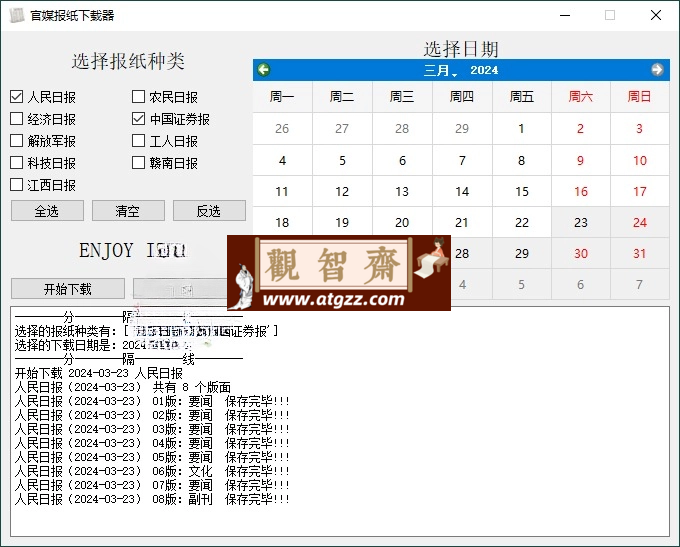
Task: Select Sunday March 17
Action: point(640,191)
